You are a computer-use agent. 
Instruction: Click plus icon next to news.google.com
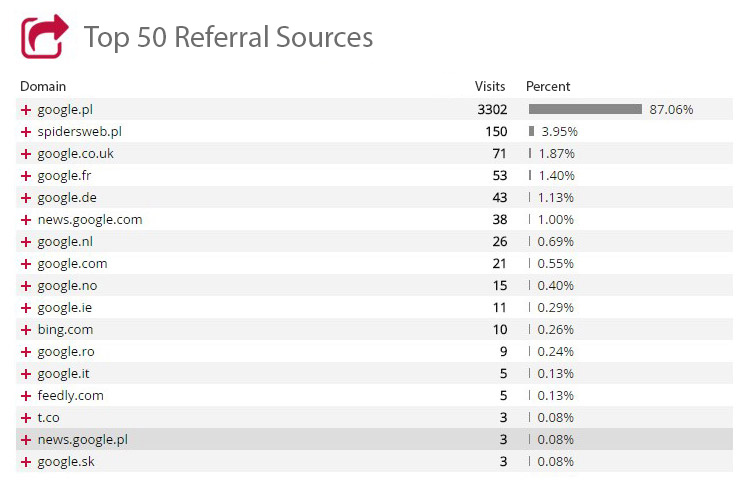[26, 220]
